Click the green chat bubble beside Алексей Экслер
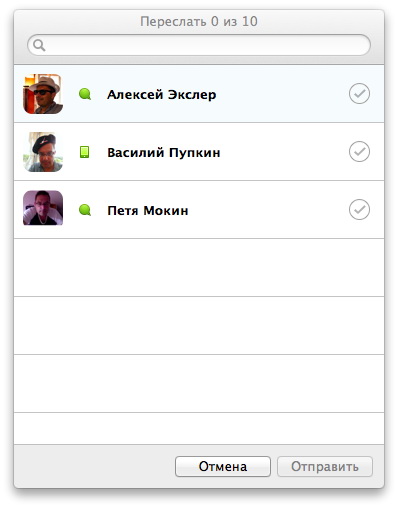Image resolution: width=398 pixels, height=508 pixels. [x=85, y=94]
